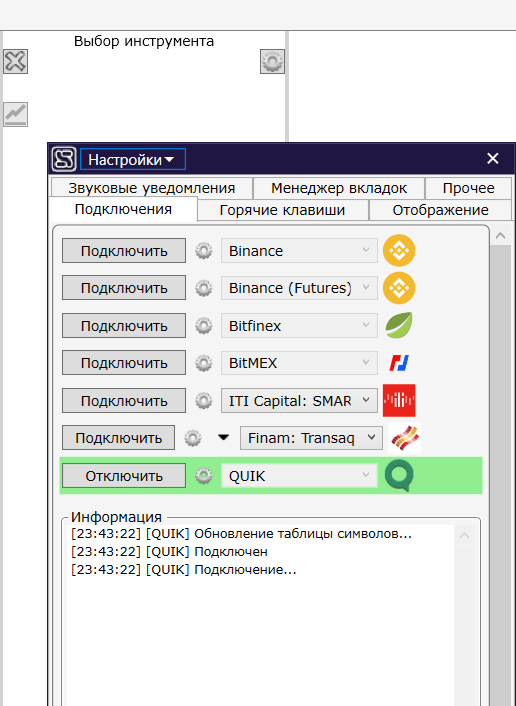Click the black arrow expander beside the Finam gear
This screenshot has width=516, height=706.
click(223, 438)
